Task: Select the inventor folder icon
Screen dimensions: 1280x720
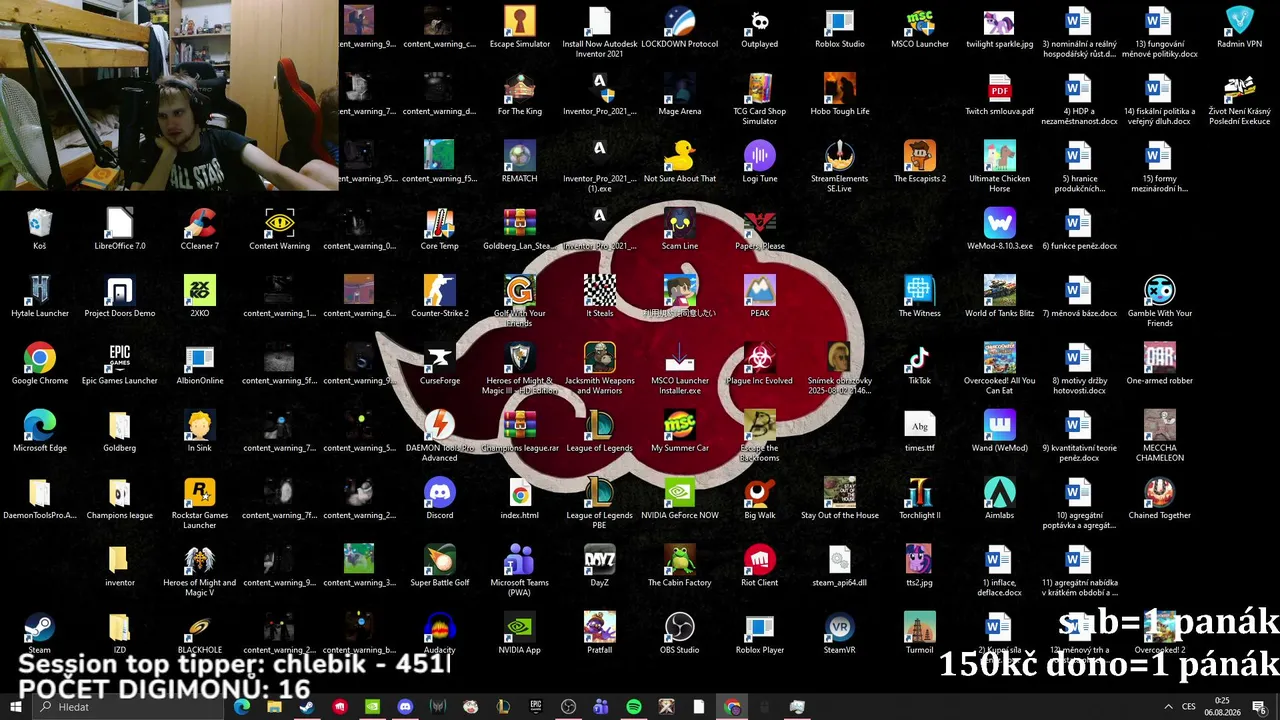Action: [119, 566]
